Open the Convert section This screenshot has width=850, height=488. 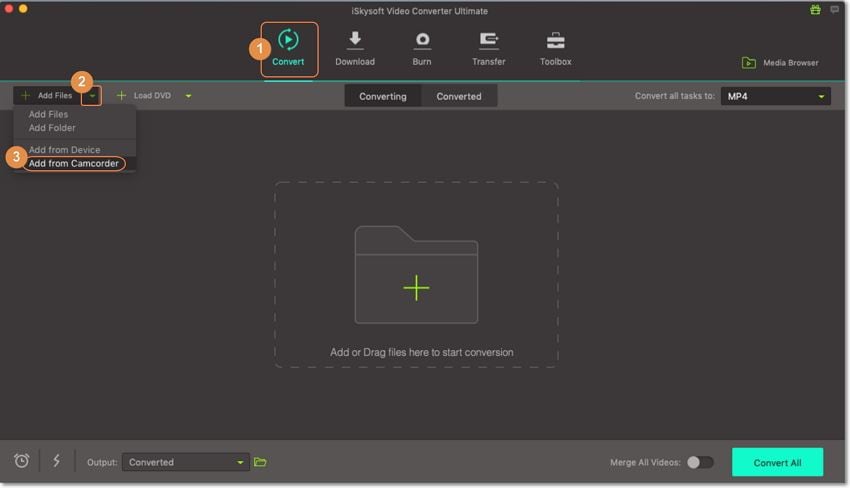288,49
